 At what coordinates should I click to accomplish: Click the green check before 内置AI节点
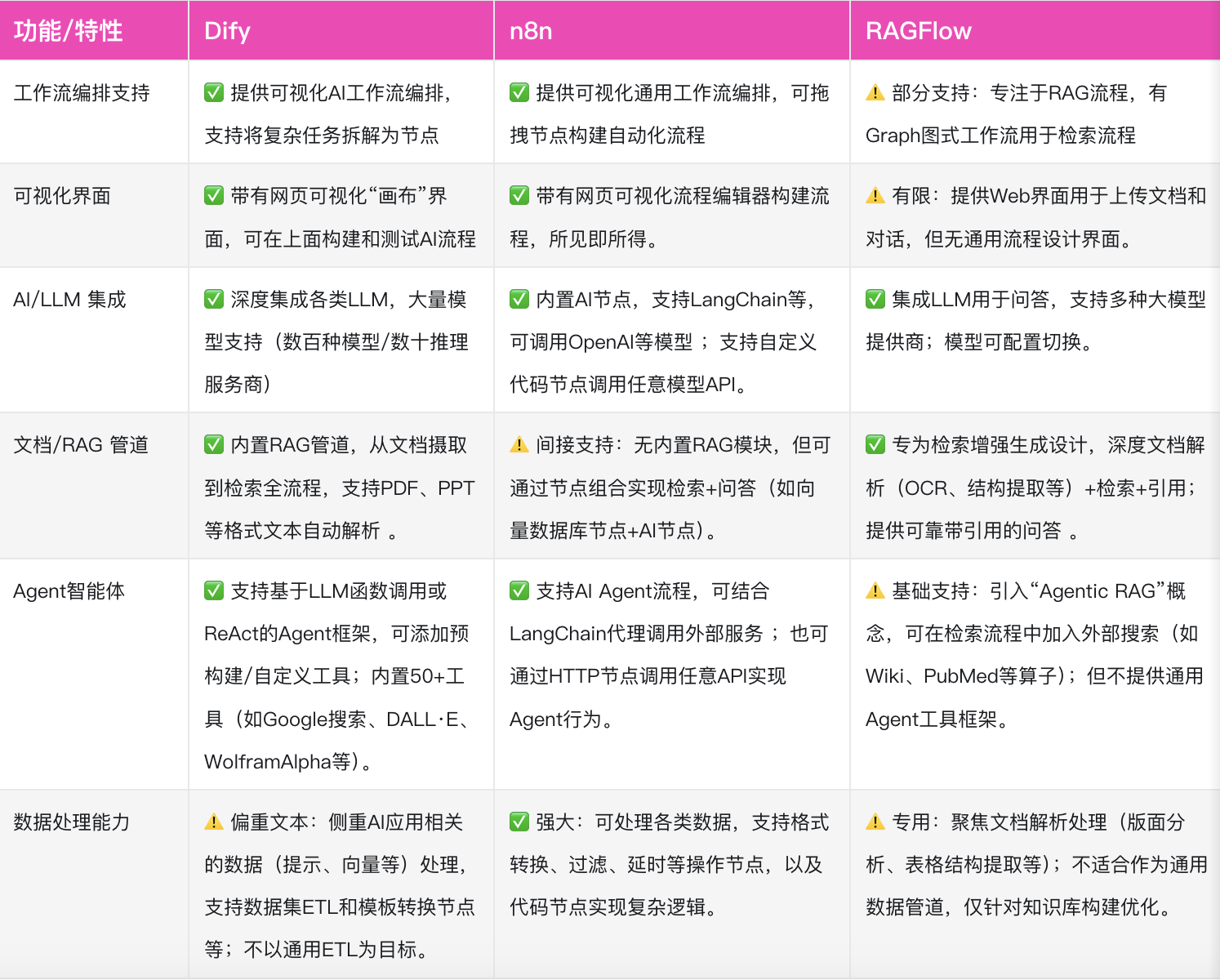pyautogui.click(x=519, y=299)
